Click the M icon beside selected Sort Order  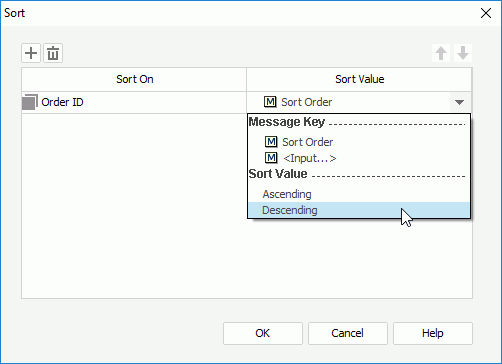pyautogui.click(x=270, y=102)
